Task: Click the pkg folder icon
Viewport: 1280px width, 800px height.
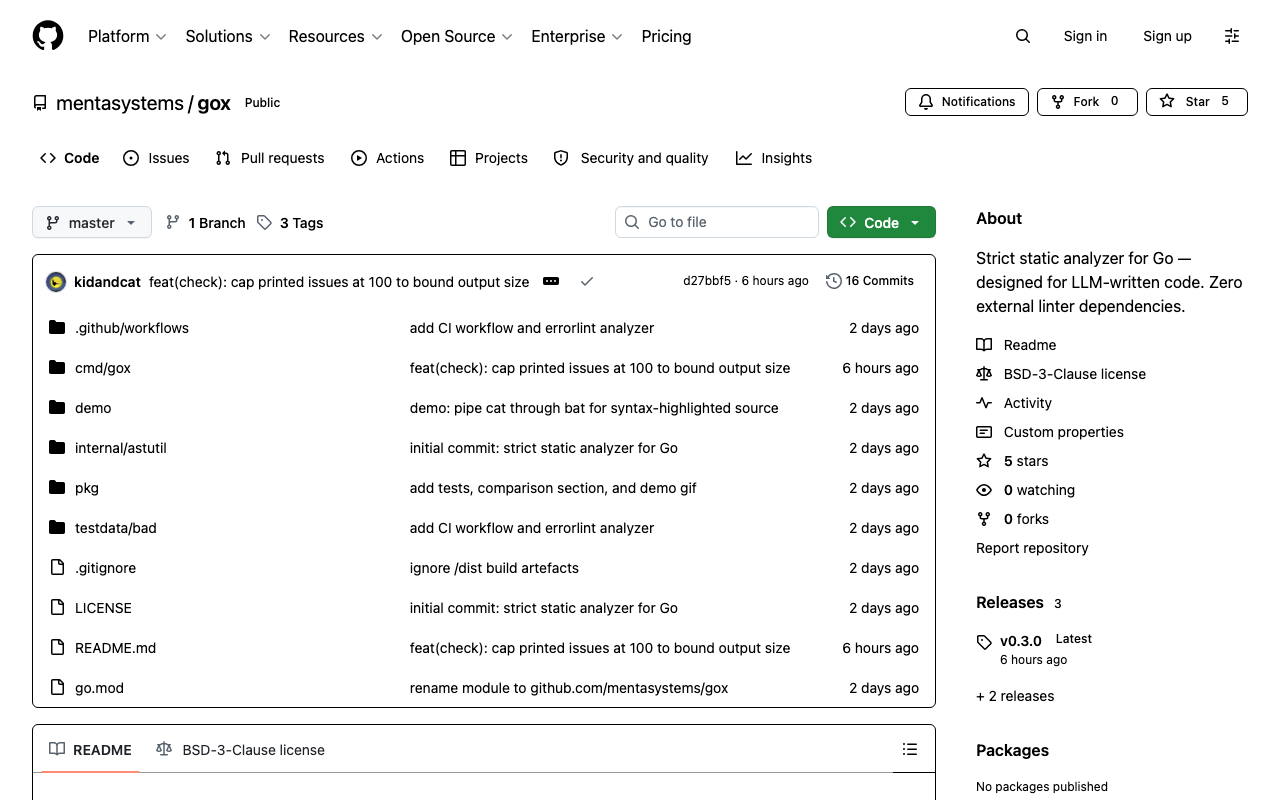Action: coord(57,488)
